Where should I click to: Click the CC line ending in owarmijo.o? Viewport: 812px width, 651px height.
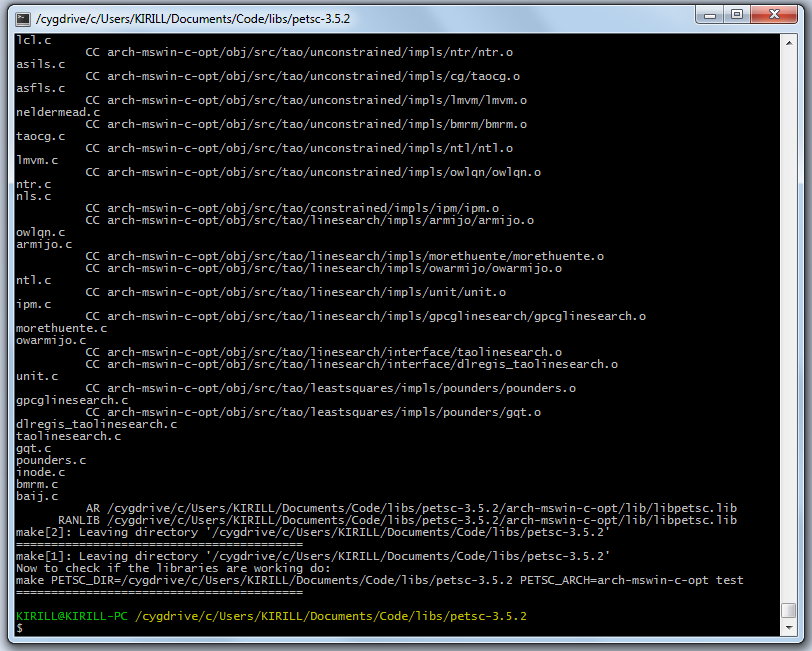(324, 268)
